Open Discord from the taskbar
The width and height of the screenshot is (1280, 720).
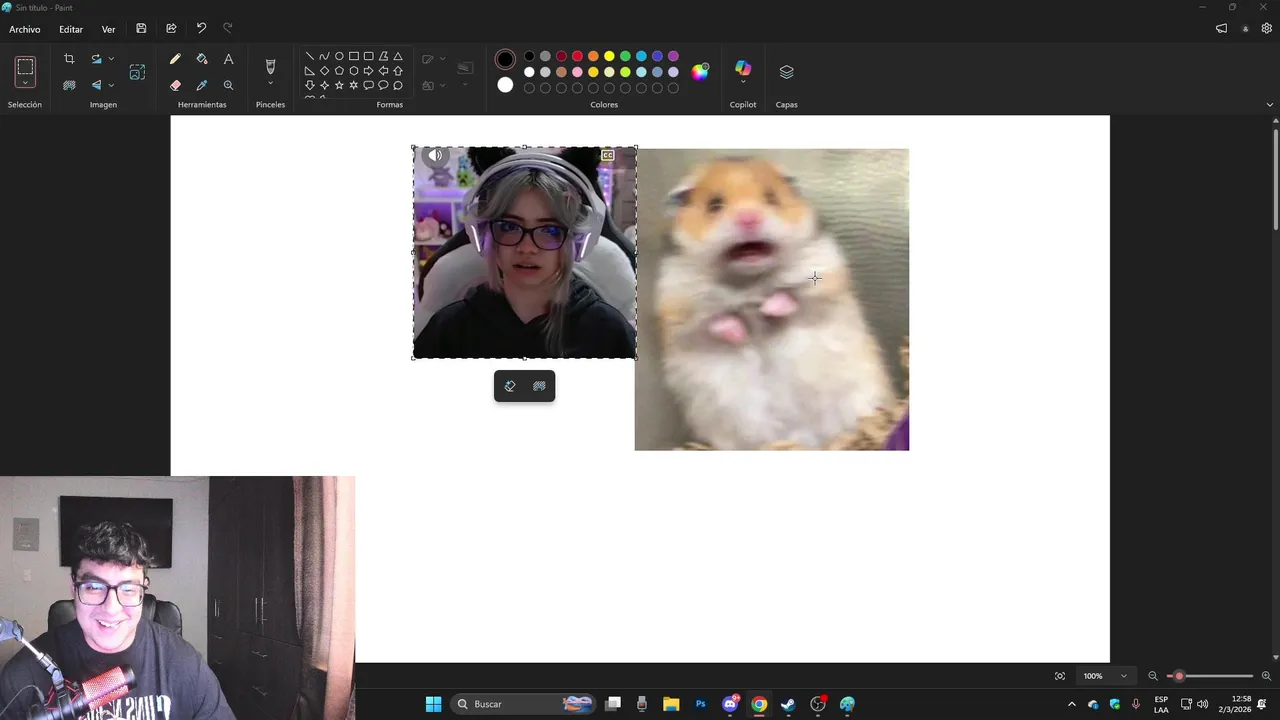pos(730,704)
